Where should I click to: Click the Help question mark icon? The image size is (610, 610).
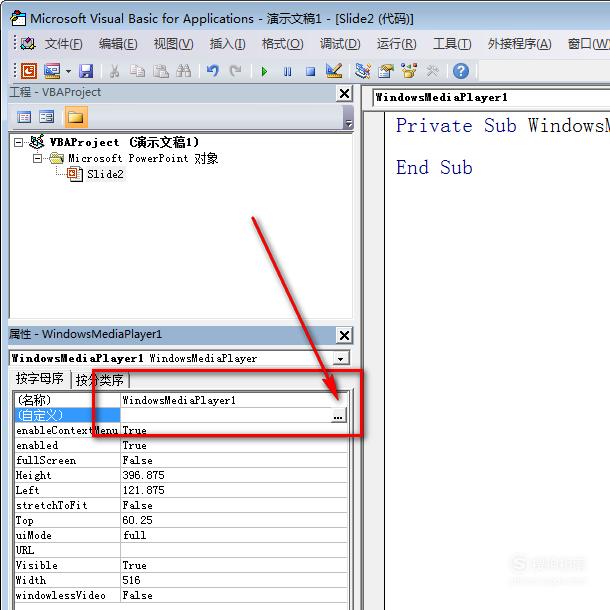click(x=461, y=71)
